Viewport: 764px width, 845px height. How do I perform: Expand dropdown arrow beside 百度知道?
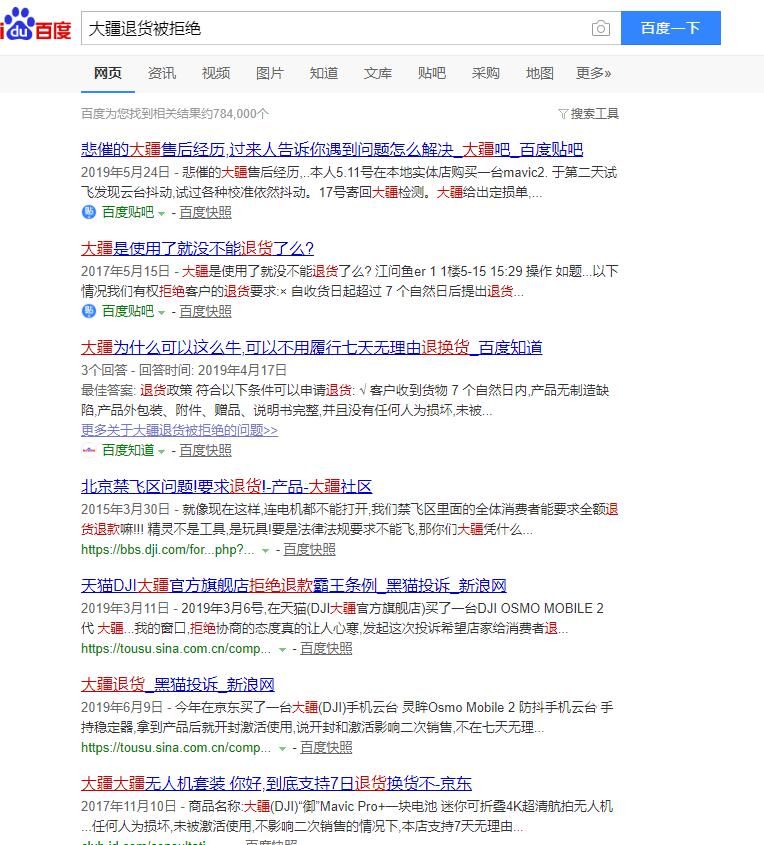[161, 452]
